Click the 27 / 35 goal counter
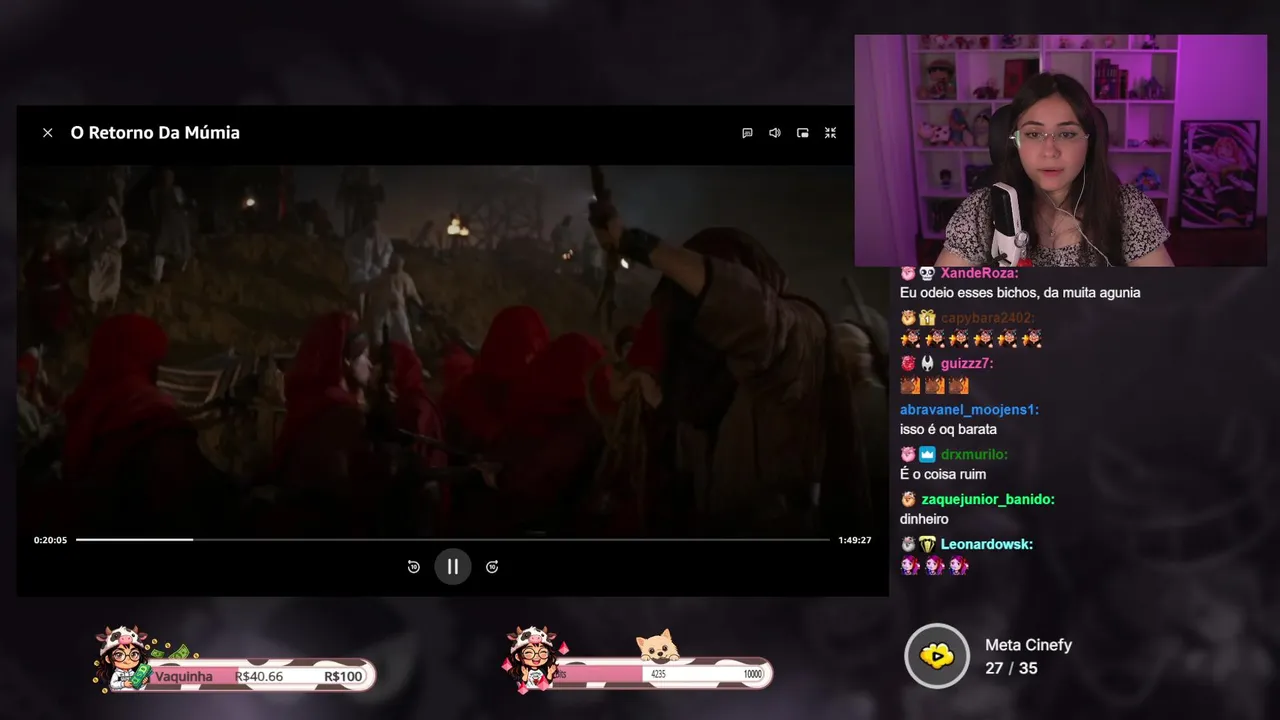 tap(1011, 668)
